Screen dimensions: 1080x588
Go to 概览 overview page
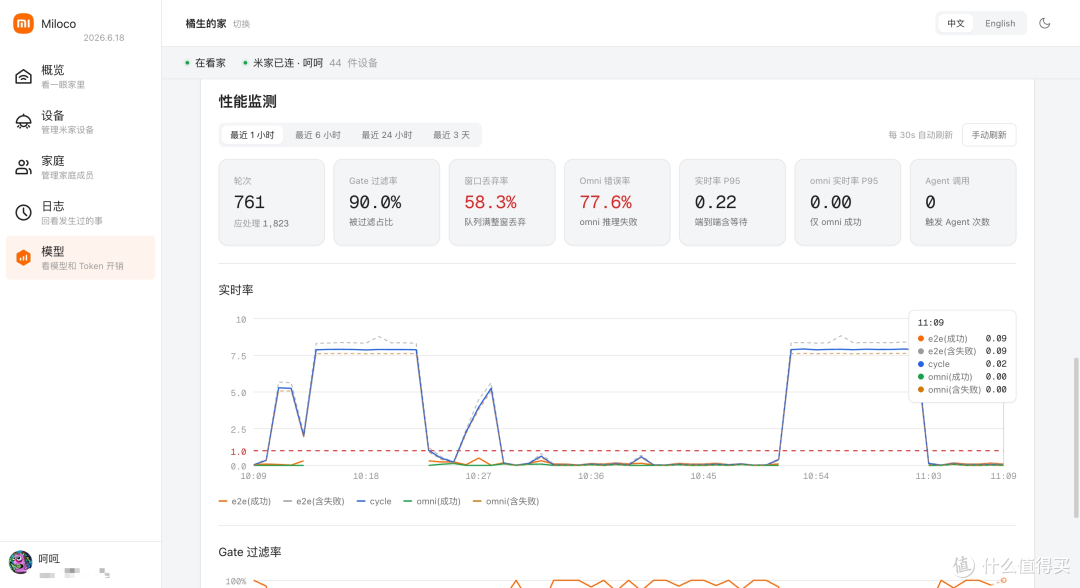click(x=81, y=76)
